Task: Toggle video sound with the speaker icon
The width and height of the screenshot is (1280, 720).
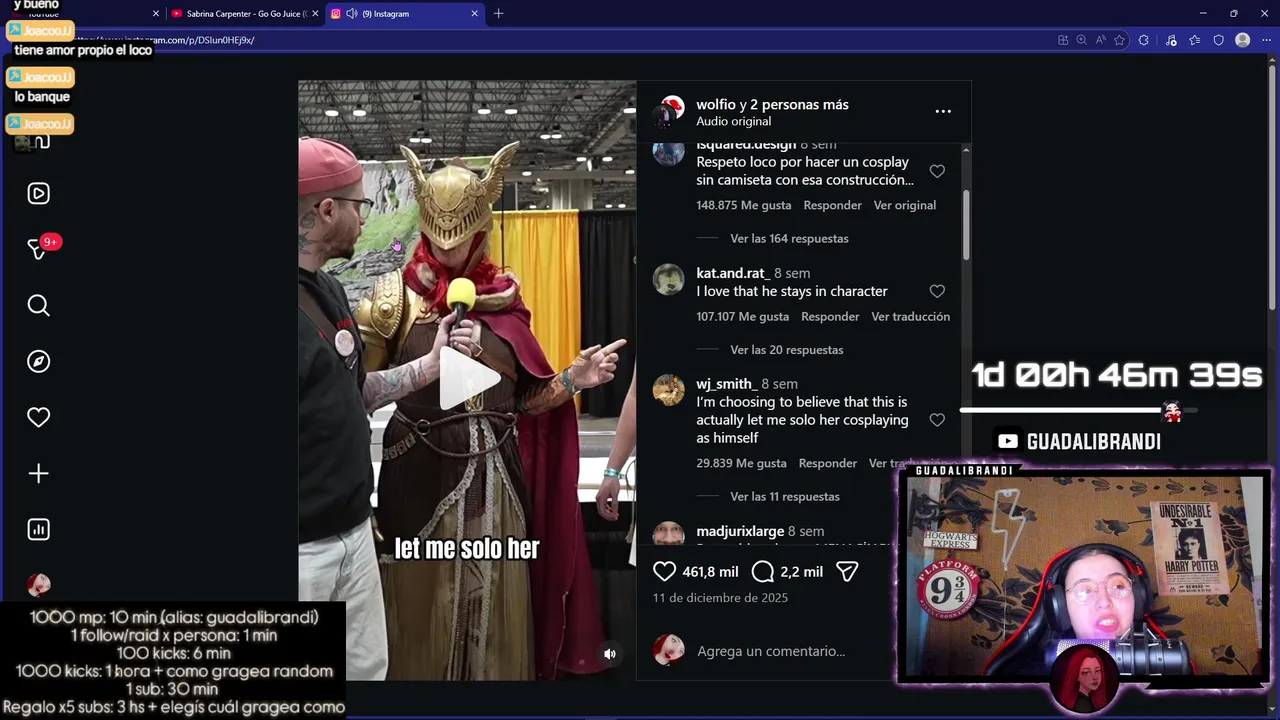Action: click(610, 654)
